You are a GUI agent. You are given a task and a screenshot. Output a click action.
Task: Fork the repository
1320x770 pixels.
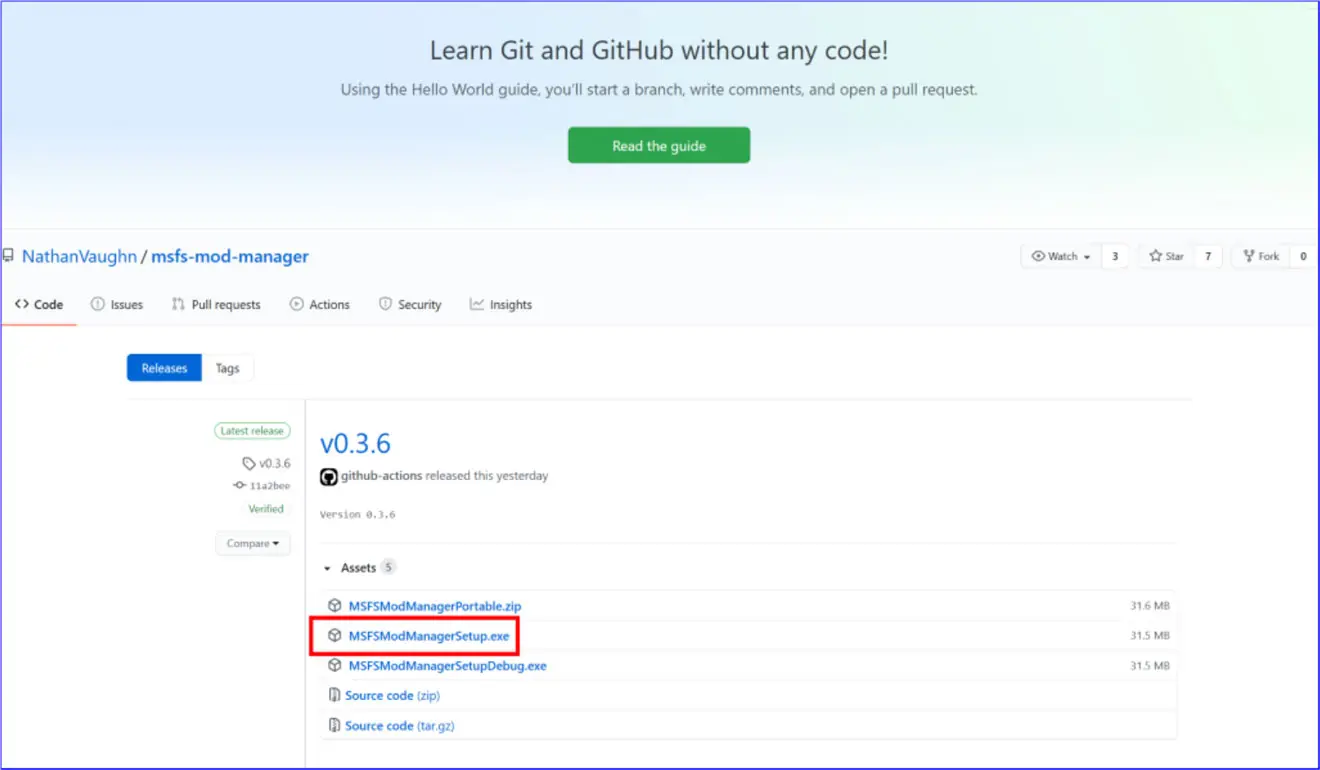pos(1261,257)
